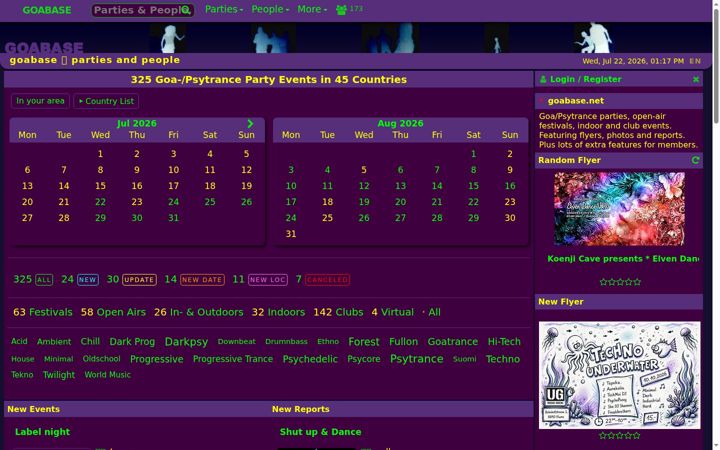
Task: Show 63 Festivals
Action: (x=43, y=312)
